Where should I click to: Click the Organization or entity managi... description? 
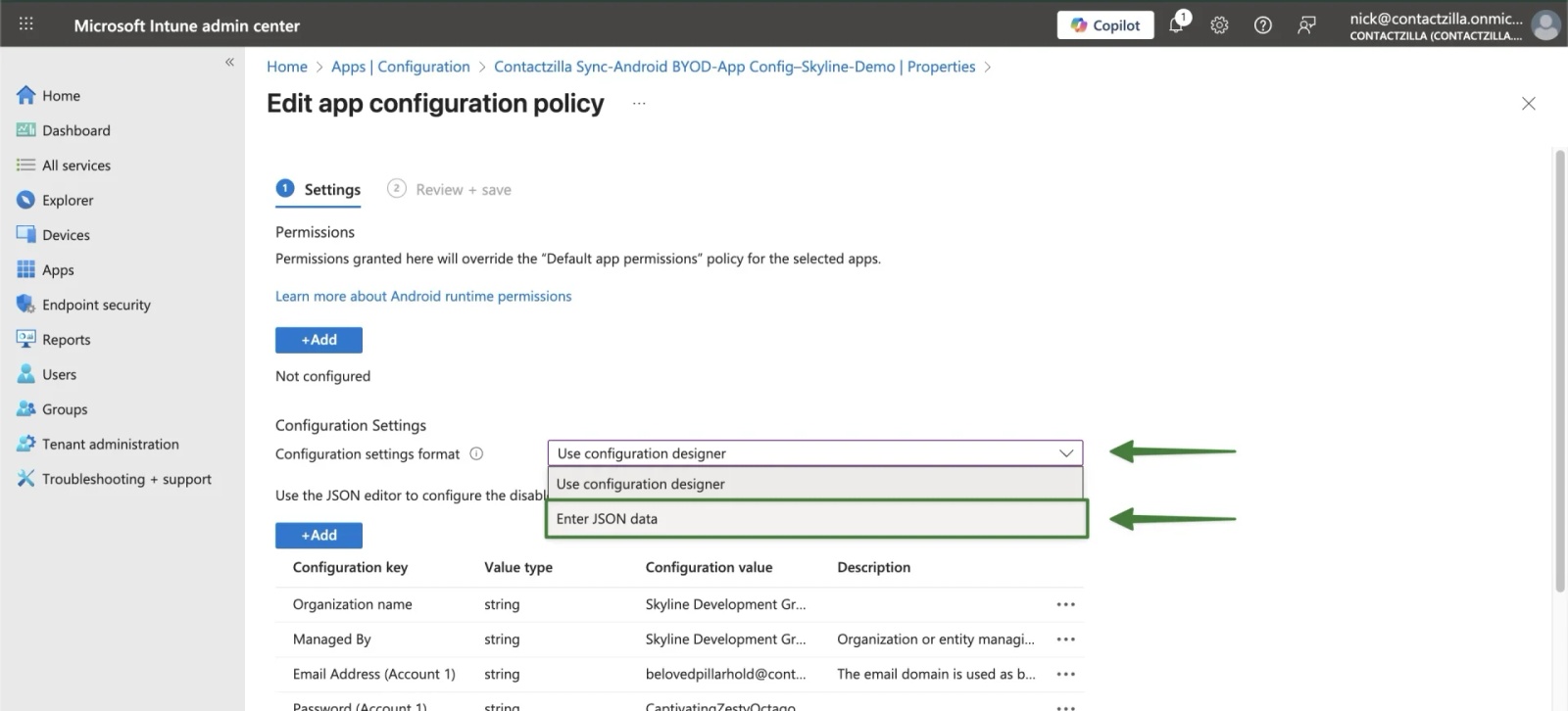[x=936, y=640]
